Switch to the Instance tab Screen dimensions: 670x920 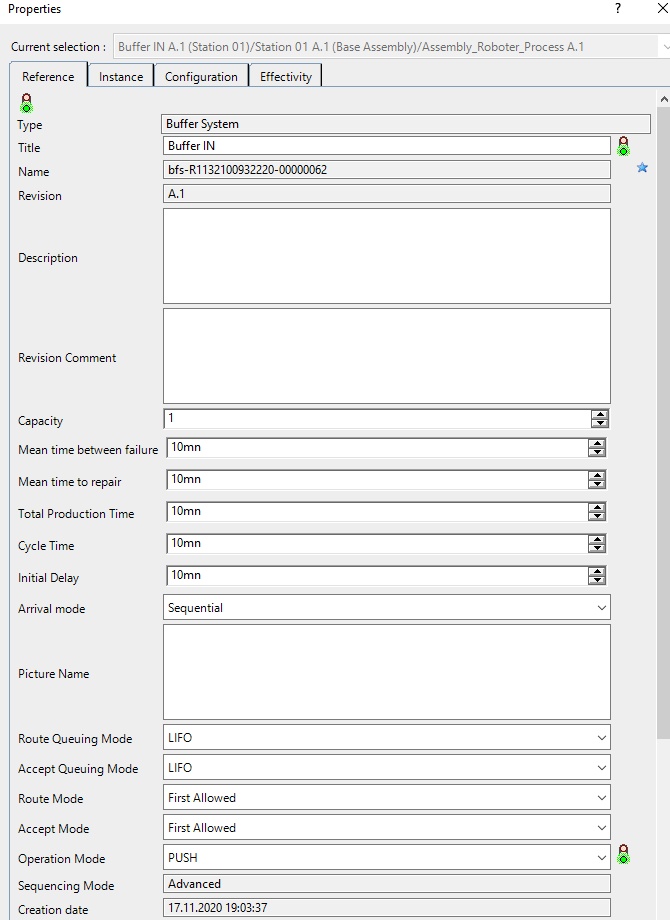pos(121,76)
